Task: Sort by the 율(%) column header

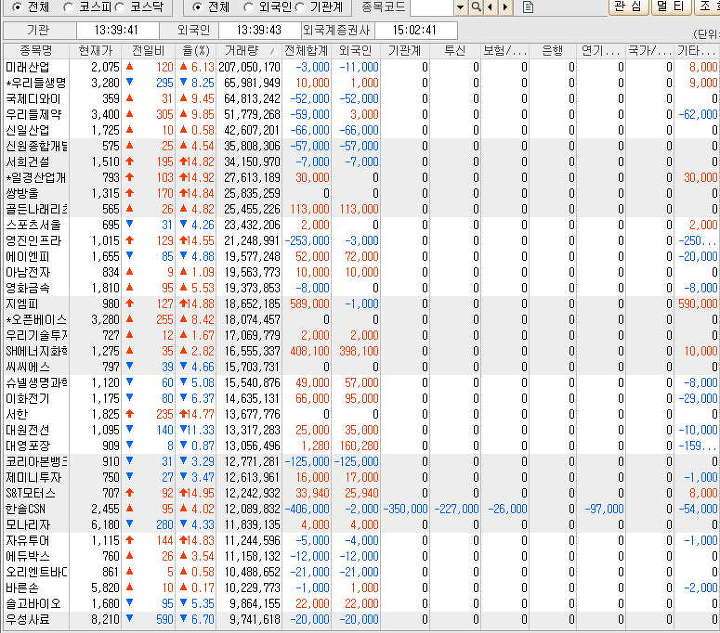Action: click(x=196, y=50)
